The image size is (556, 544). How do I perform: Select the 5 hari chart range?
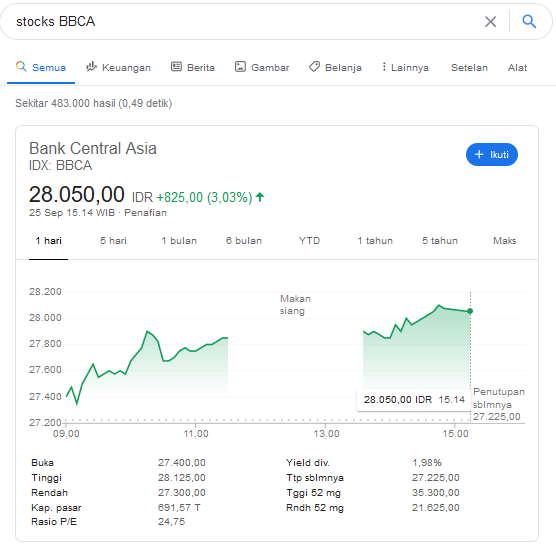[x=113, y=240]
